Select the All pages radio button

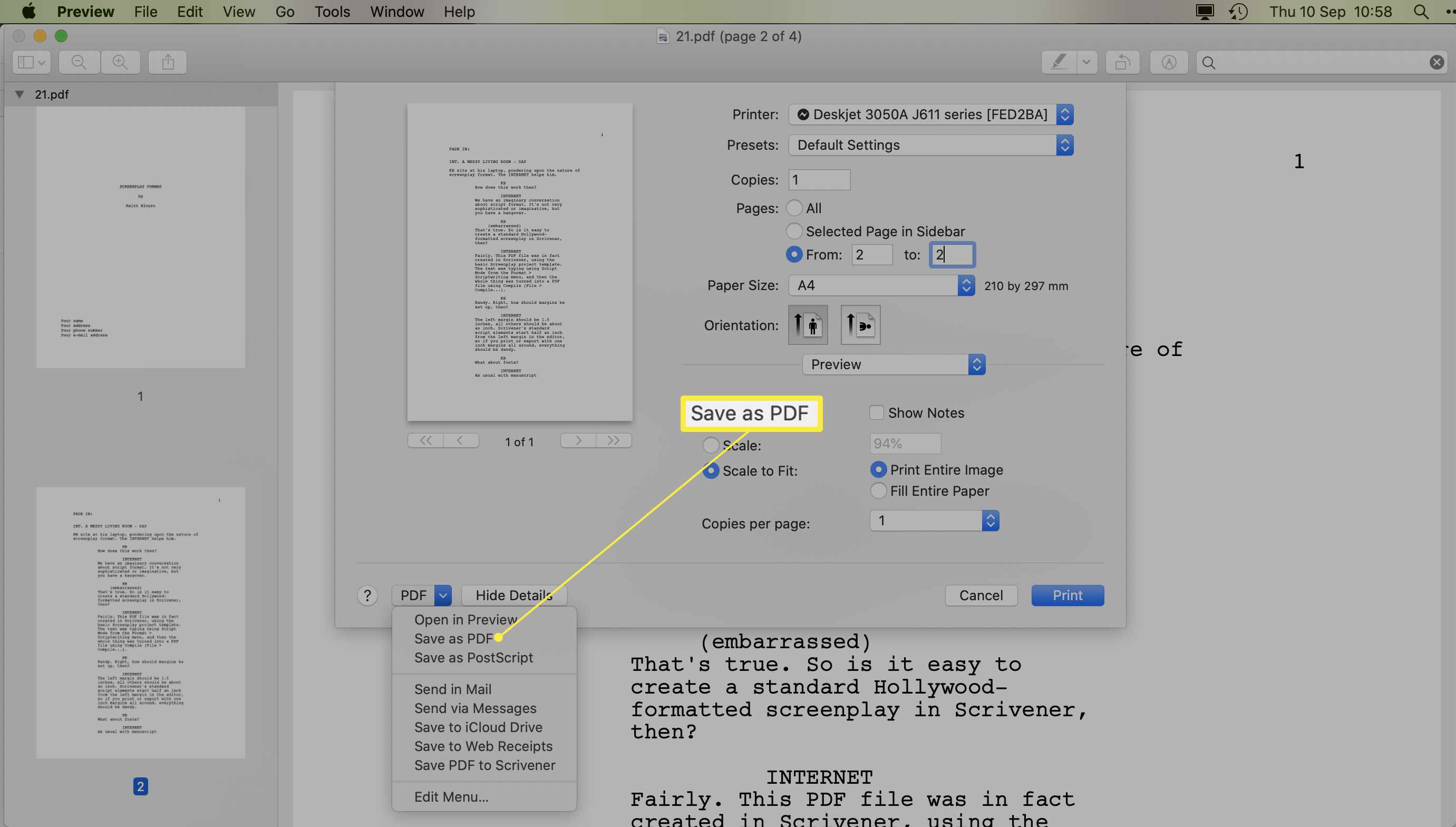(794, 208)
